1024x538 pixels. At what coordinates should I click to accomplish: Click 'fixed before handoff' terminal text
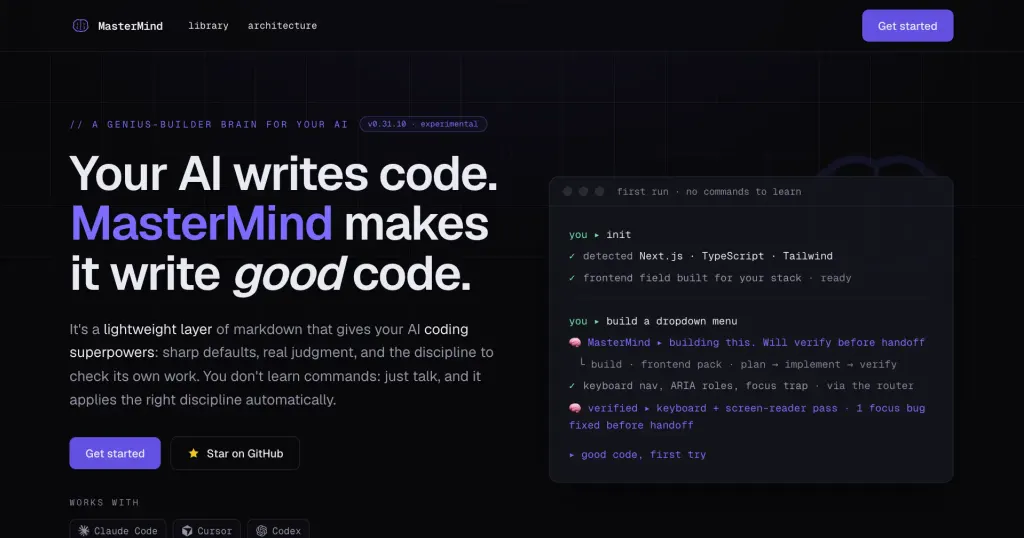click(x=632, y=425)
